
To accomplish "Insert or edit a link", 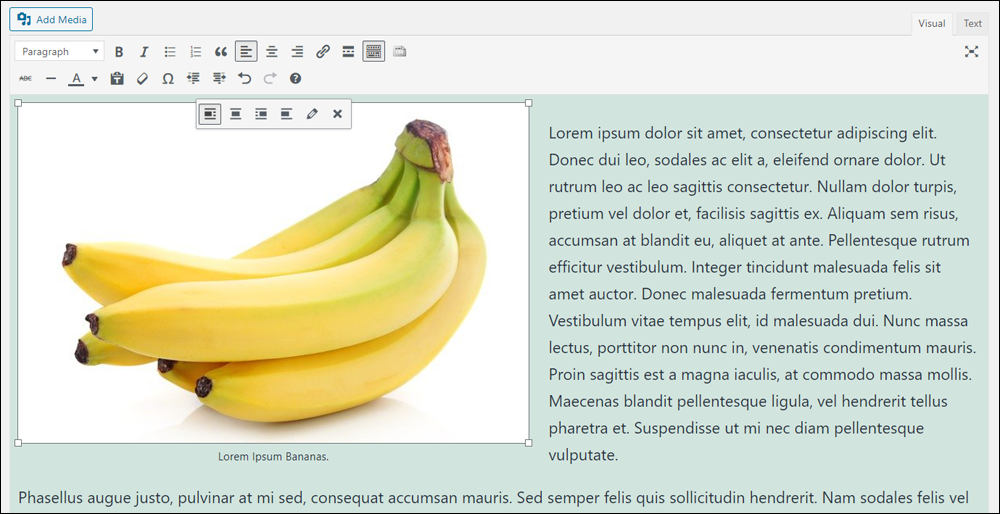I will coord(323,52).
